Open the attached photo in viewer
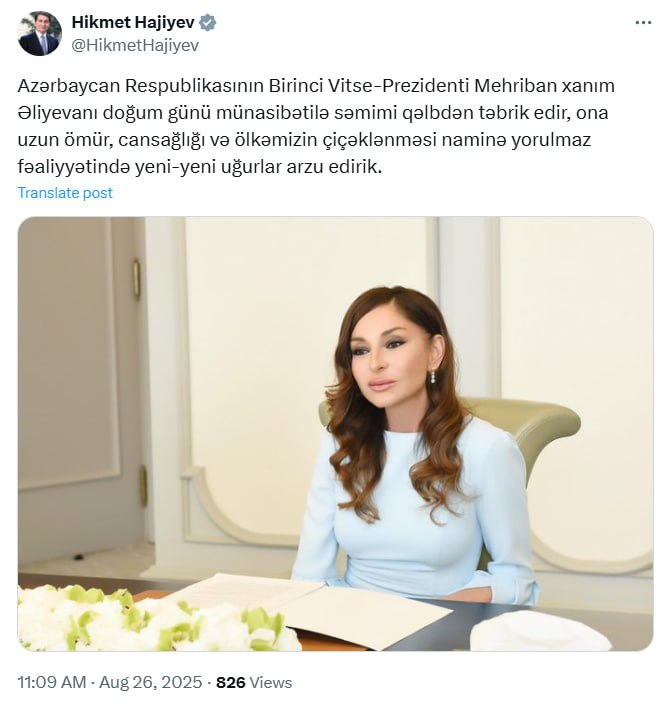The image size is (669, 710). click(335, 434)
